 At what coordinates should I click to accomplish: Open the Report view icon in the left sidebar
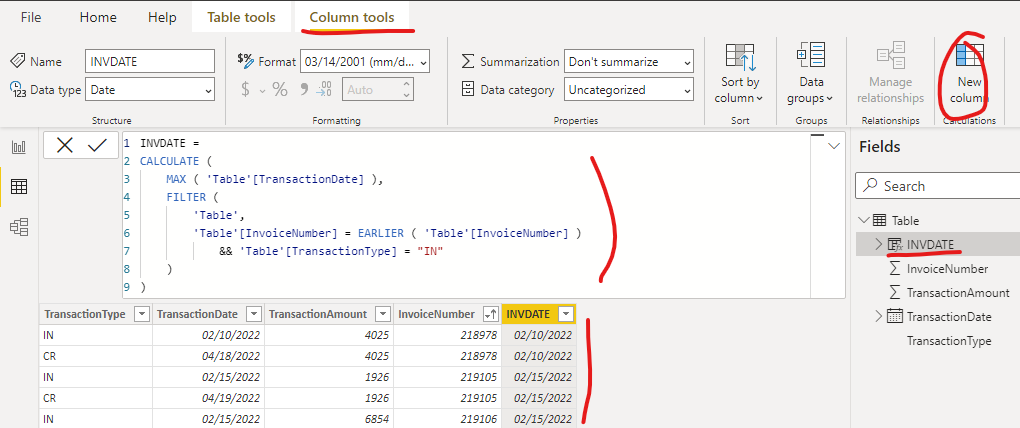(19, 147)
